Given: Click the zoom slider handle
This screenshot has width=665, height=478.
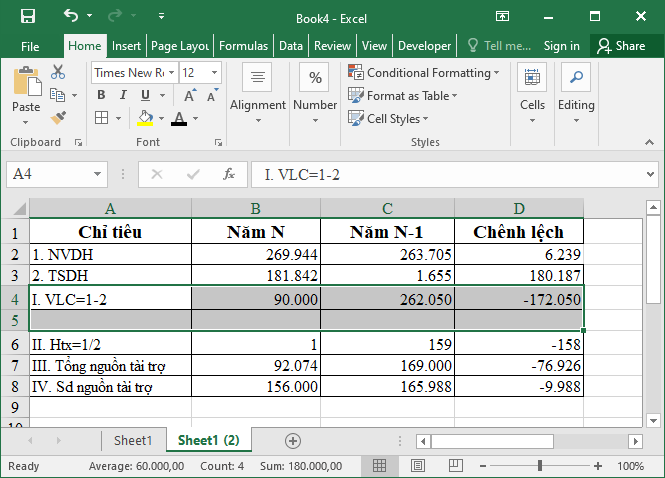Looking at the screenshot, I should tap(540, 466).
